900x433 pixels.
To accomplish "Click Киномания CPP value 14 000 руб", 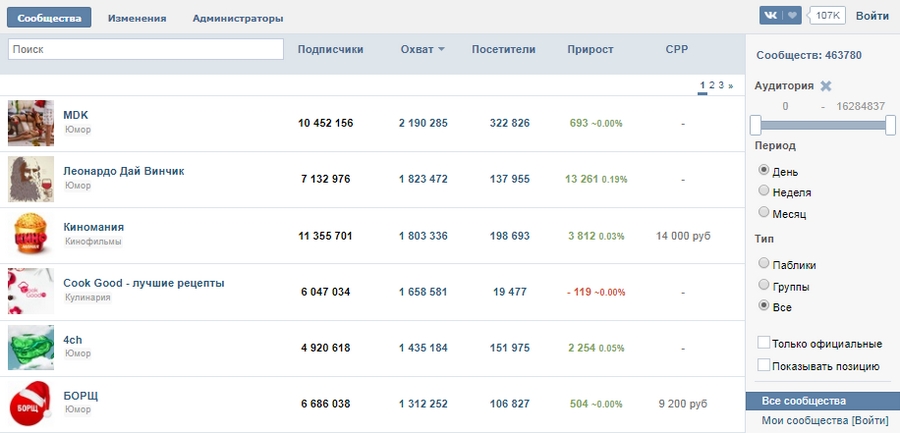I will [683, 235].
